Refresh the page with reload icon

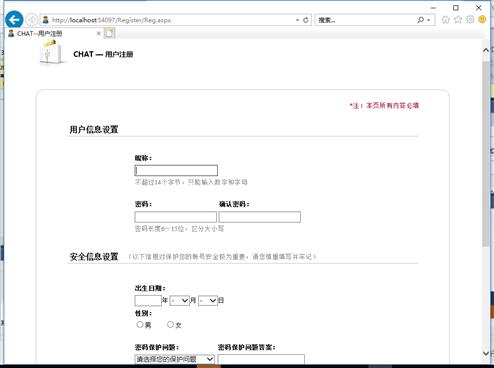(306, 20)
